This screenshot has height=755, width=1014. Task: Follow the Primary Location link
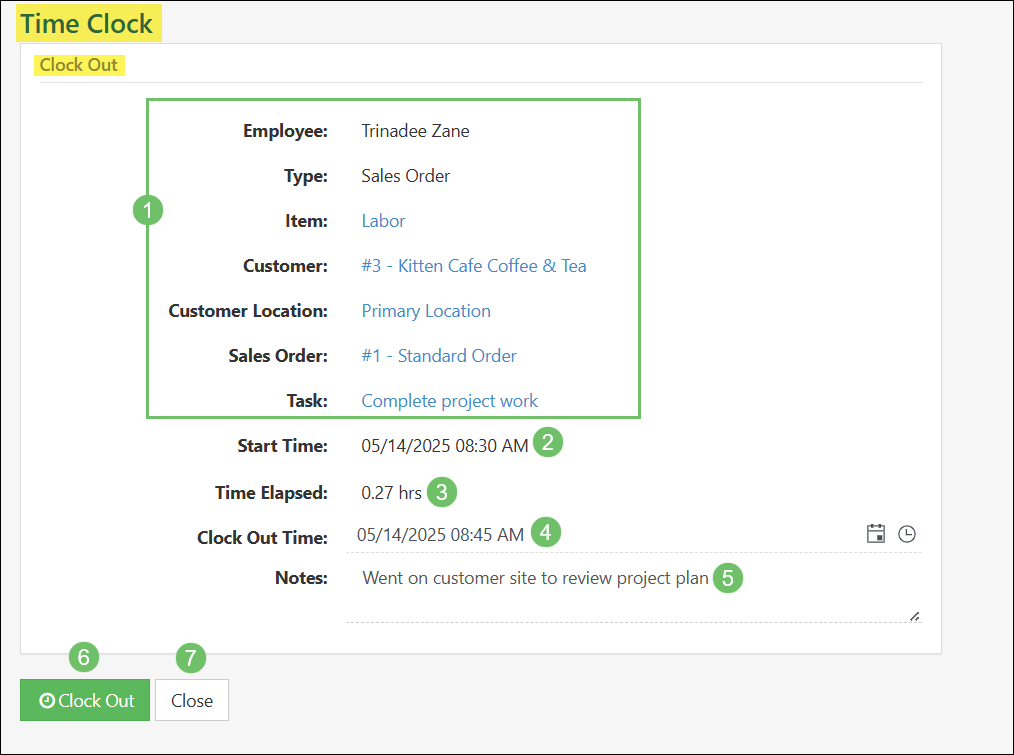tap(426, 311)
